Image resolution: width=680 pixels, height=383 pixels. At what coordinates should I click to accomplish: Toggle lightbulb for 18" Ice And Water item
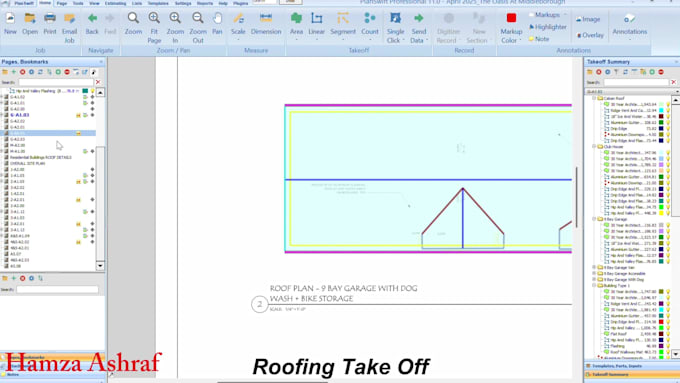(x=668, y=117)
